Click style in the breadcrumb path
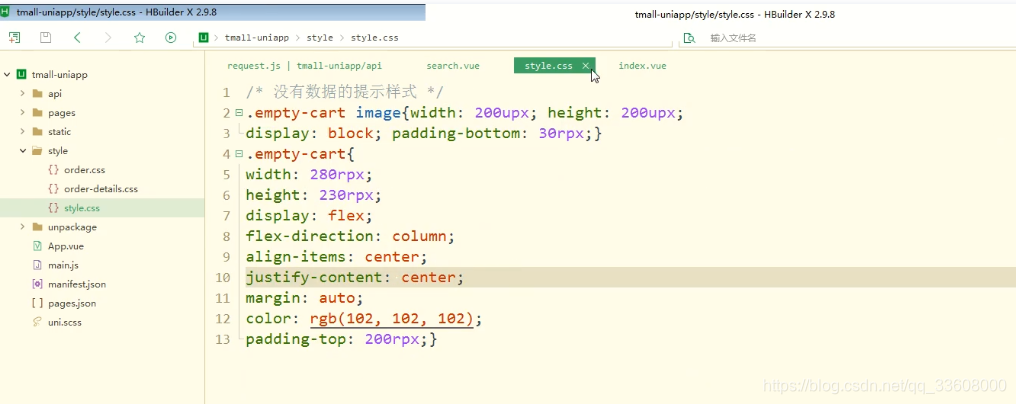The height and width of the screenshot is (404, 1016). click(319, 38)
